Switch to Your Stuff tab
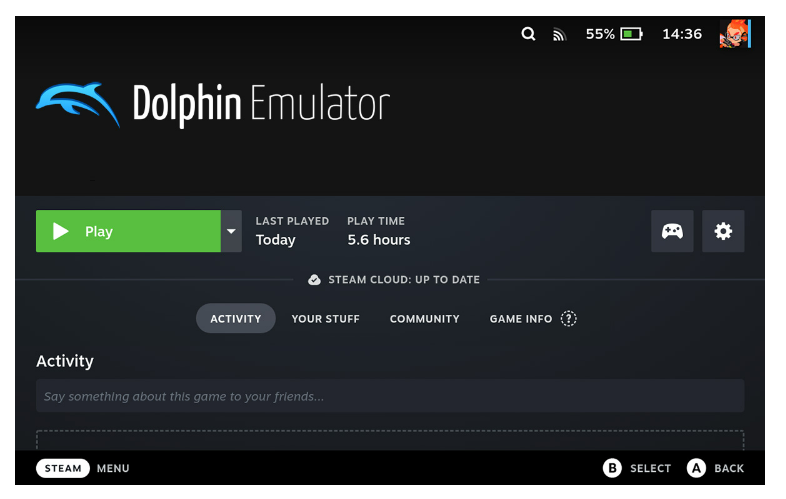This screenshot has width=786, height=499. pos(325,319)
